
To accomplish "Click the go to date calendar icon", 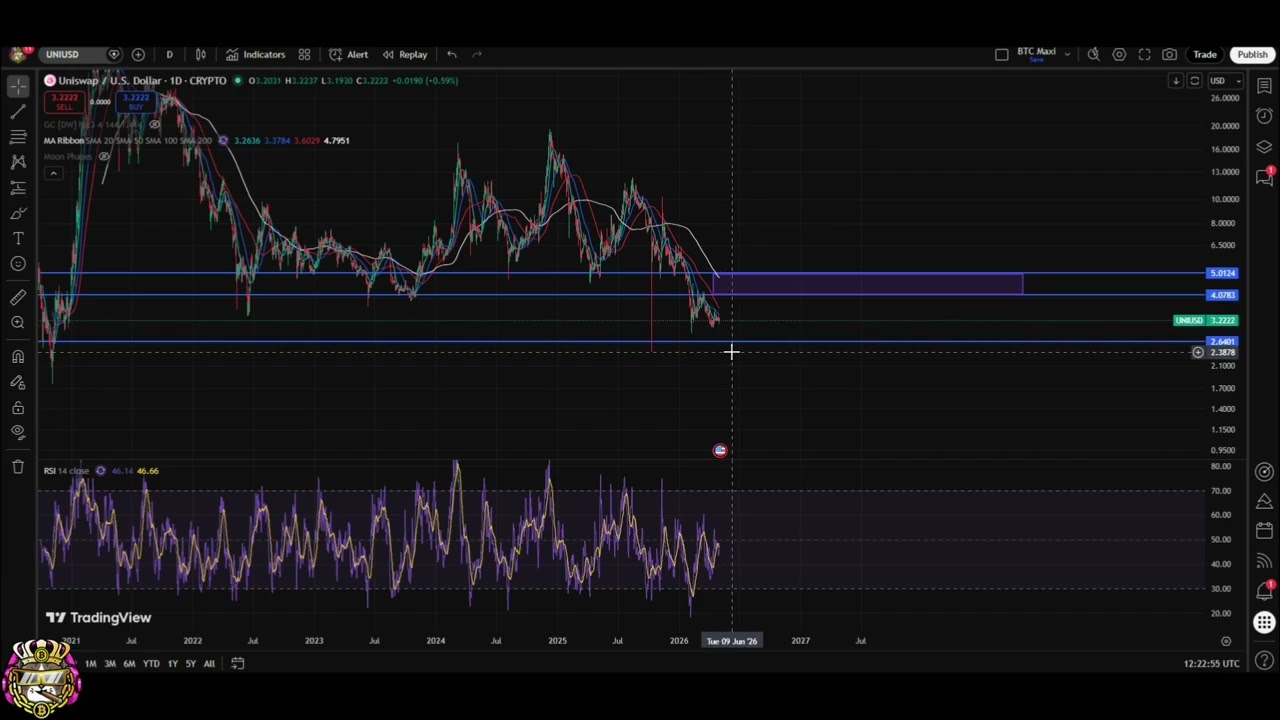I will coord(237,663).
